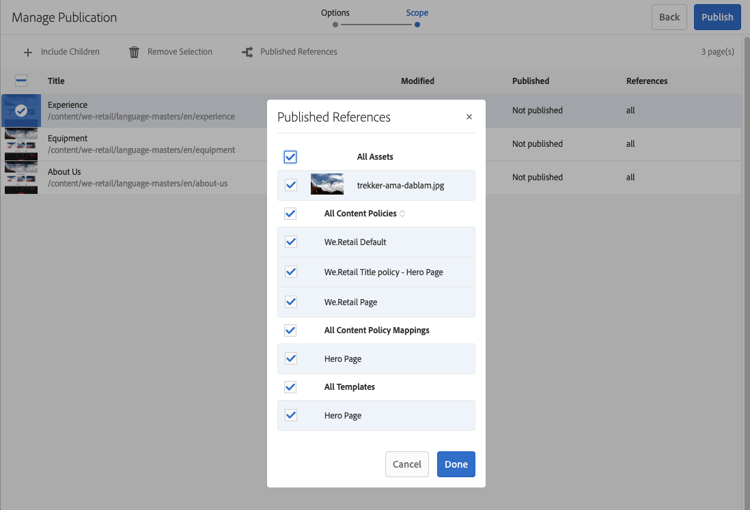This screenshot has height=510, width=750.
Task: Click the 'all' references value for About Us
Action: [x=630, y=177]
